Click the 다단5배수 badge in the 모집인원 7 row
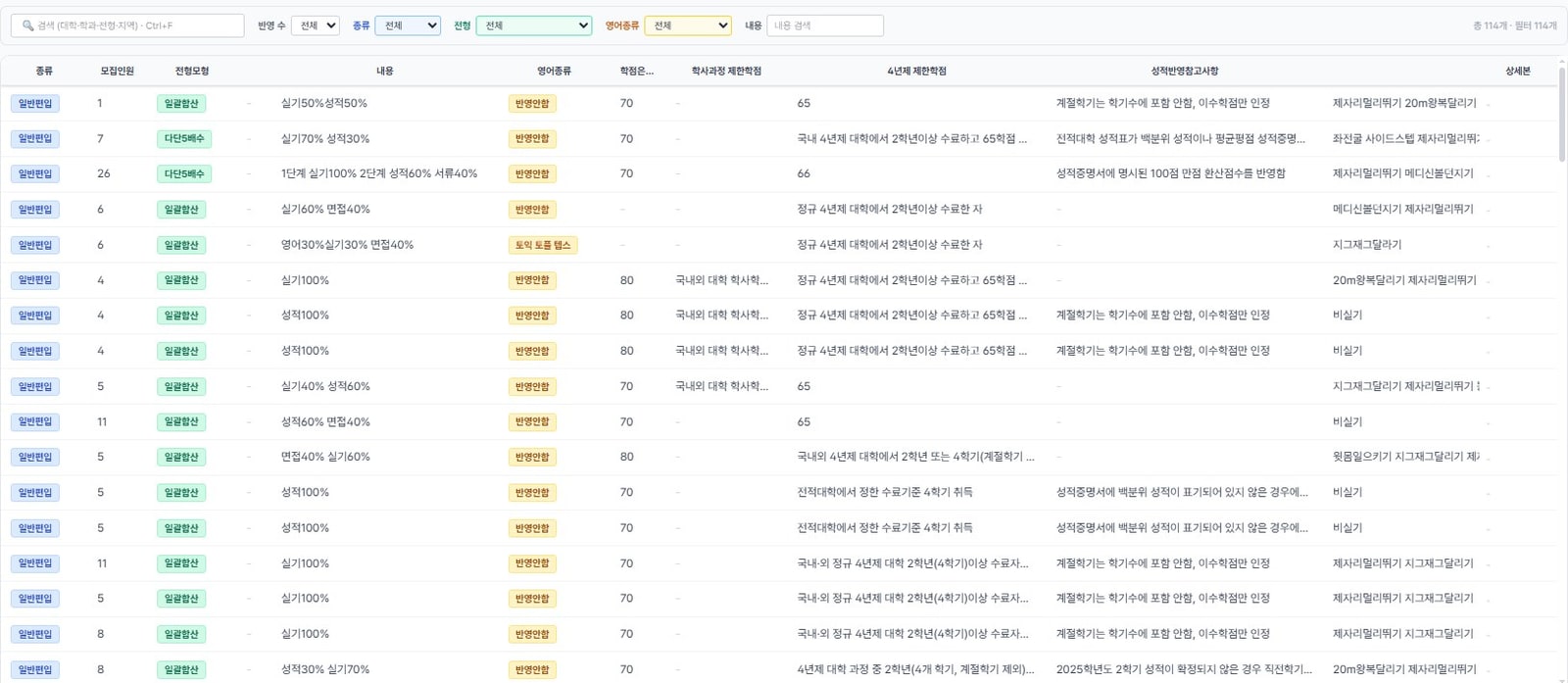1568x683 pixels. coord(184,139)
